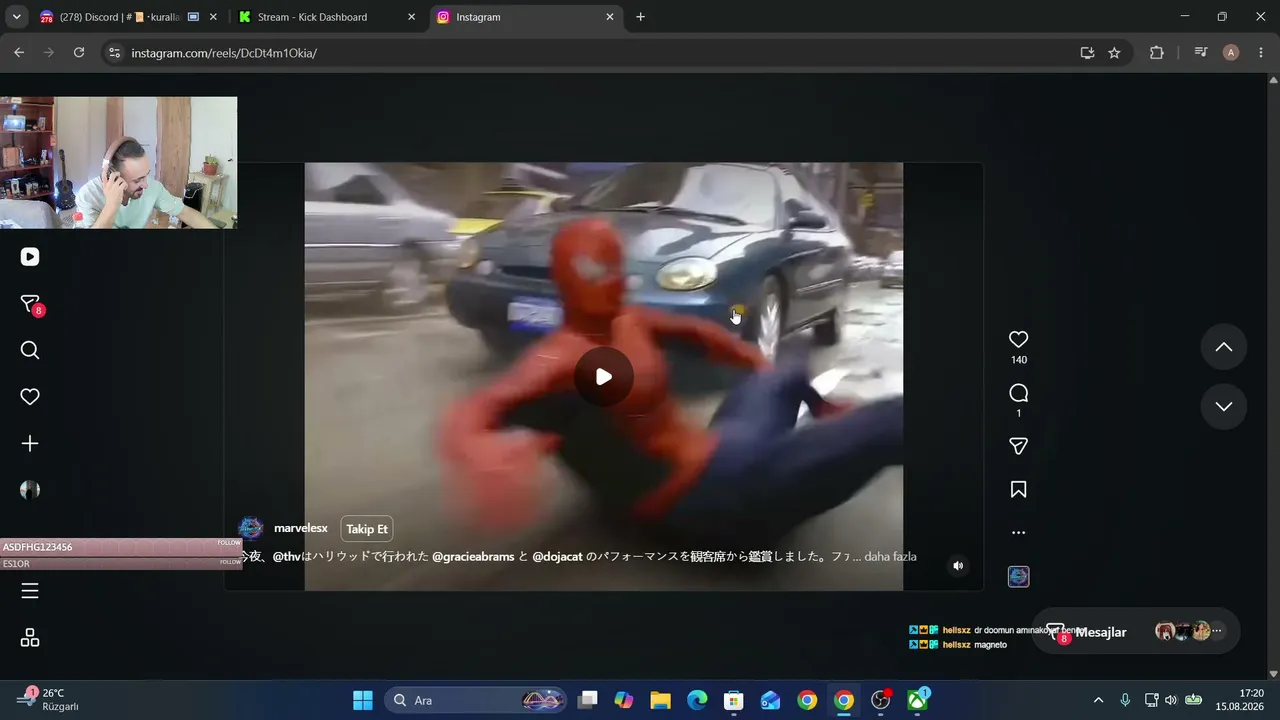Open the OBS Studio taskbar icon
Screen dimensions: 1280x720
coord(881,700)
